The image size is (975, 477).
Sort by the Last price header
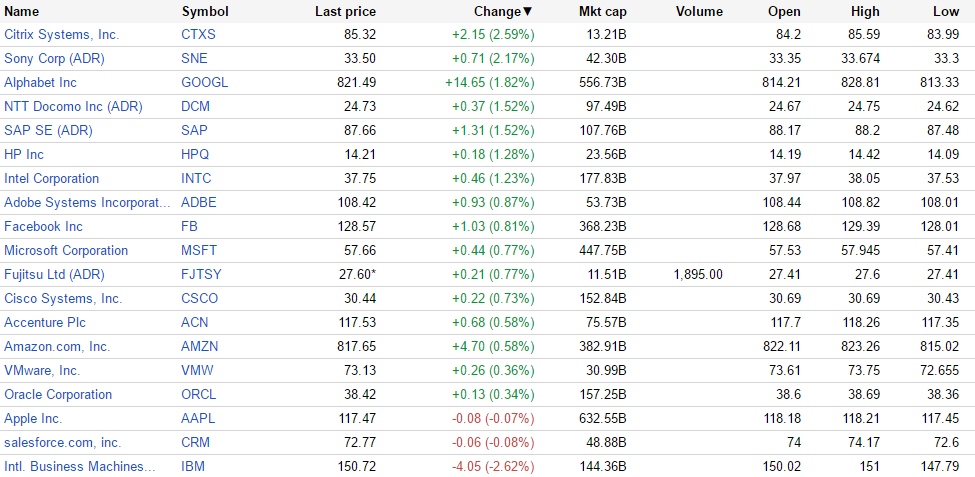pos(345,11)
